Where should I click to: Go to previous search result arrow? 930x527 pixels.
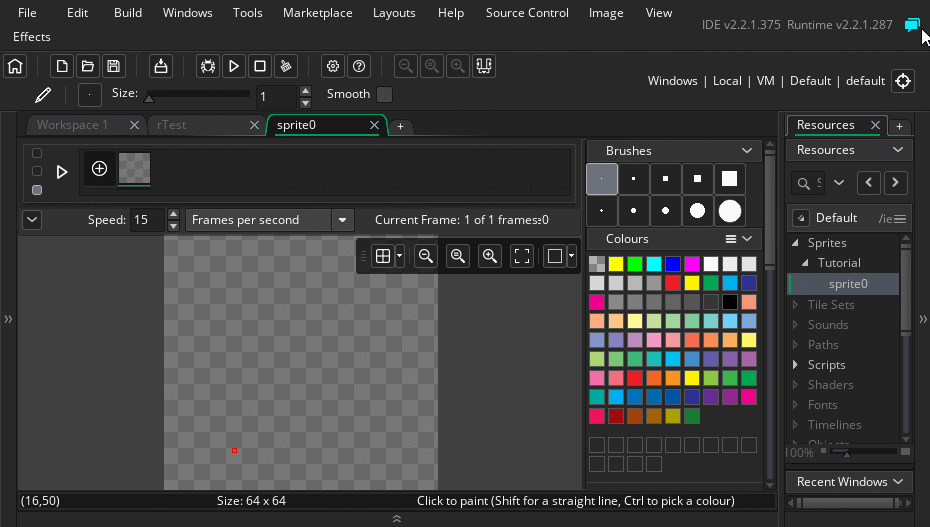pyautogui.click(x=868, y=183)
